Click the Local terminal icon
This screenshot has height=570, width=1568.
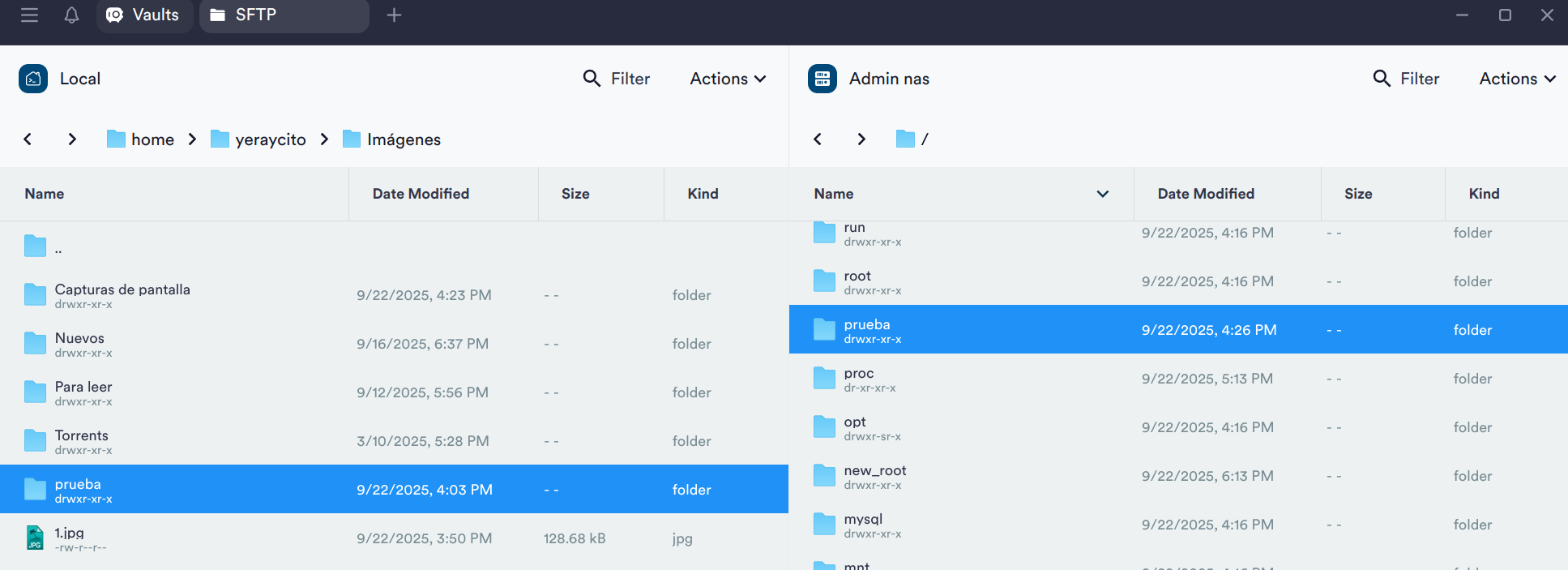(x=33, y=79)
